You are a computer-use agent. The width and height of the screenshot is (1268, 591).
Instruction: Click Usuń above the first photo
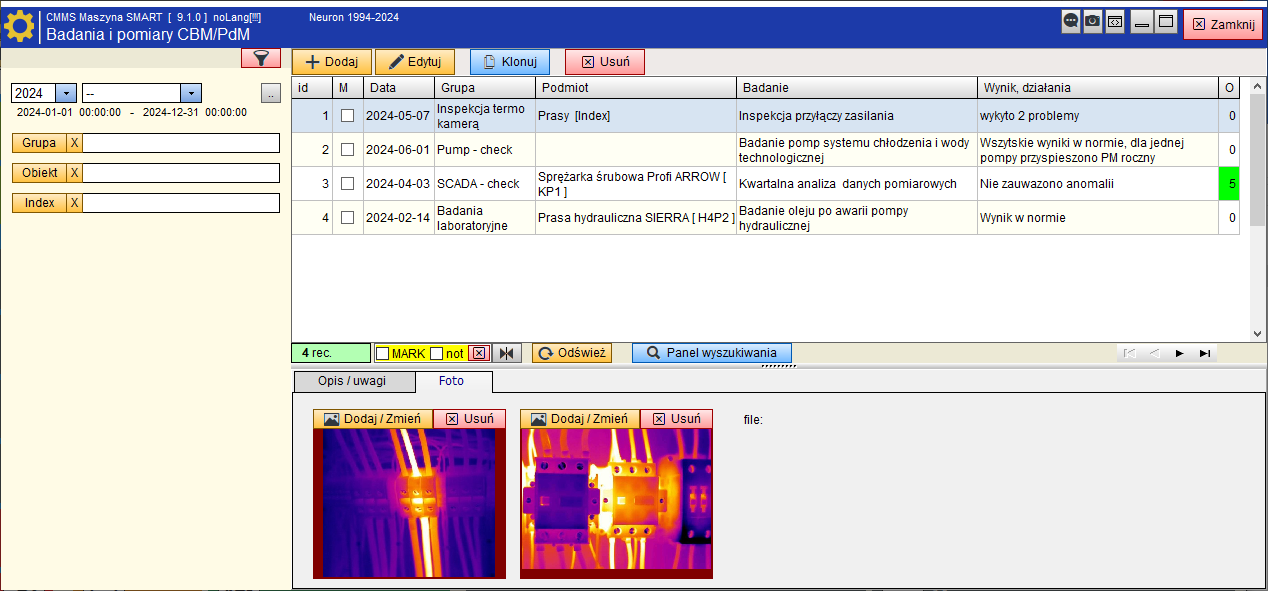(x=470, y=419)
